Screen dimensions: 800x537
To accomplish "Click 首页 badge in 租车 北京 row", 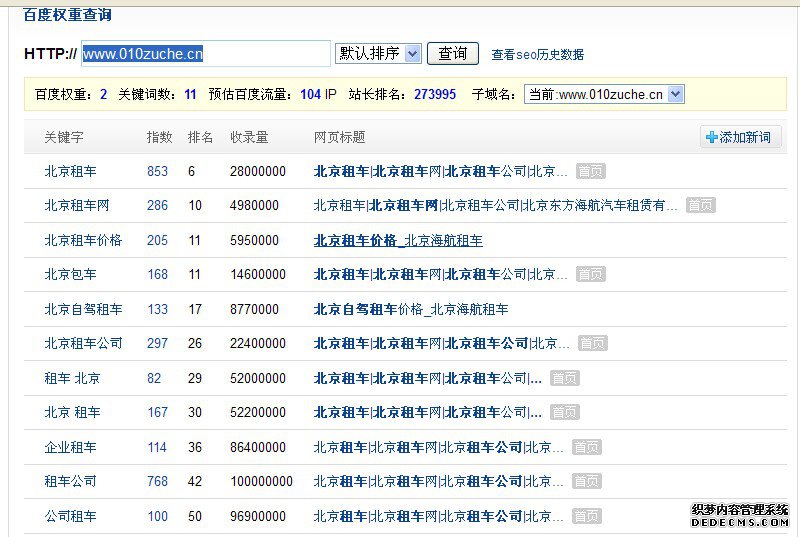I will pyautogui.click(x=564, y=378).
